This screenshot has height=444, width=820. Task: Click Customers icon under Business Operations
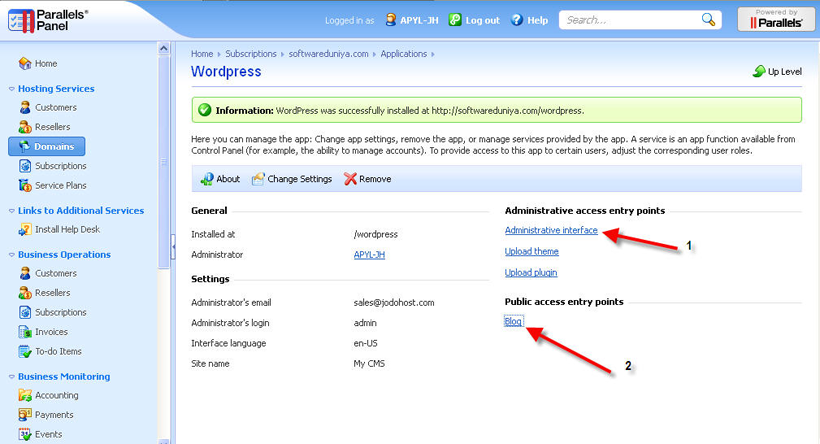(25, 273)
